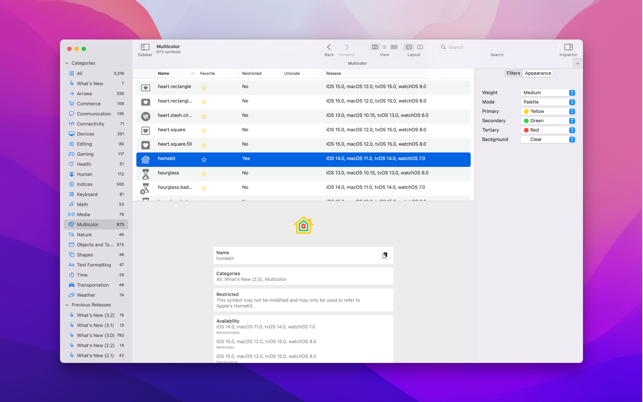This screenshot has height=402, width=643.
Task: Click the heart.square.fill symbol icon
Action: pyautogui.click(x=146, y=145)
